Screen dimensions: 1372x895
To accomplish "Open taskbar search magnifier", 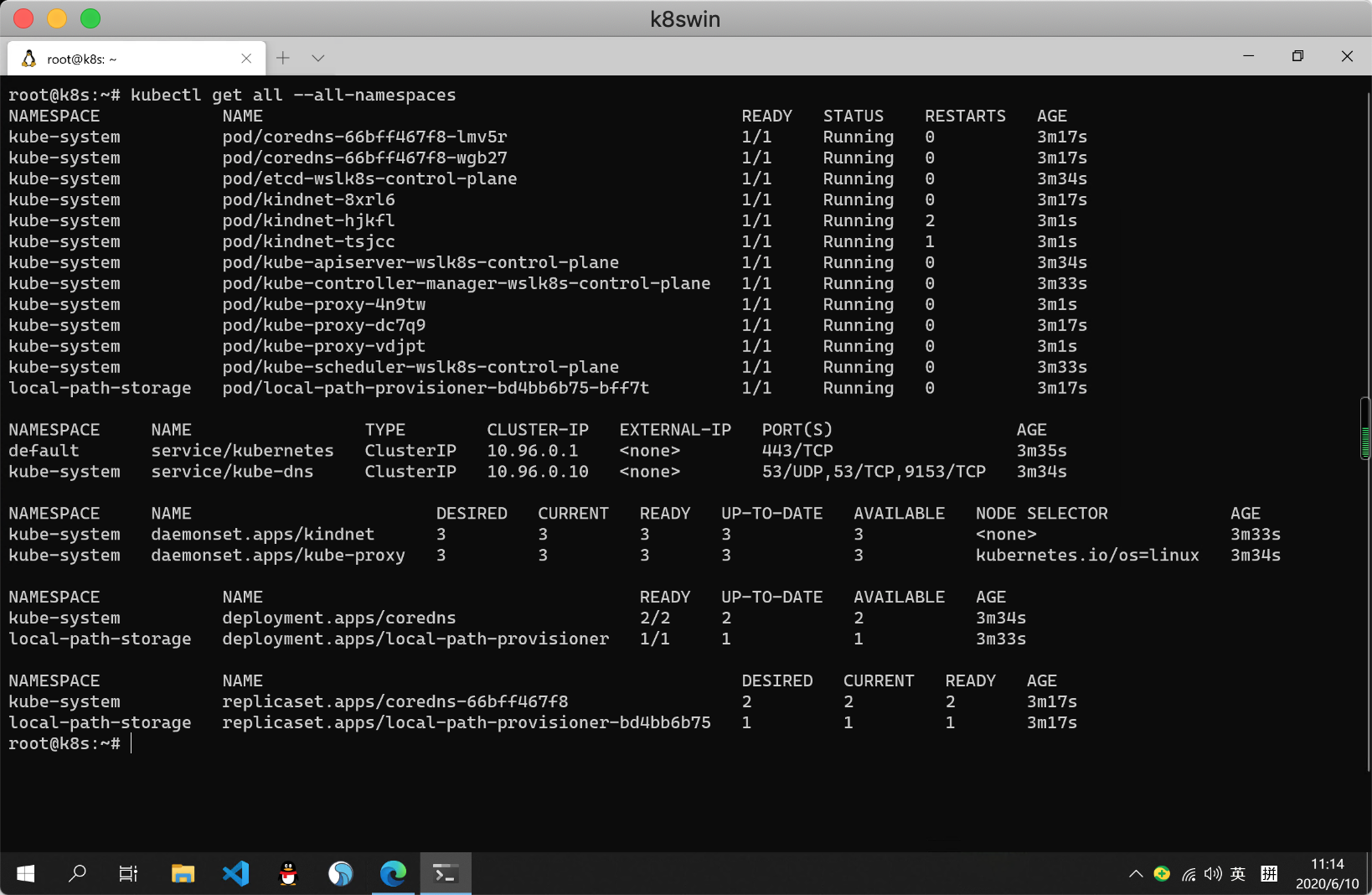I will click(x=77, y=874).
